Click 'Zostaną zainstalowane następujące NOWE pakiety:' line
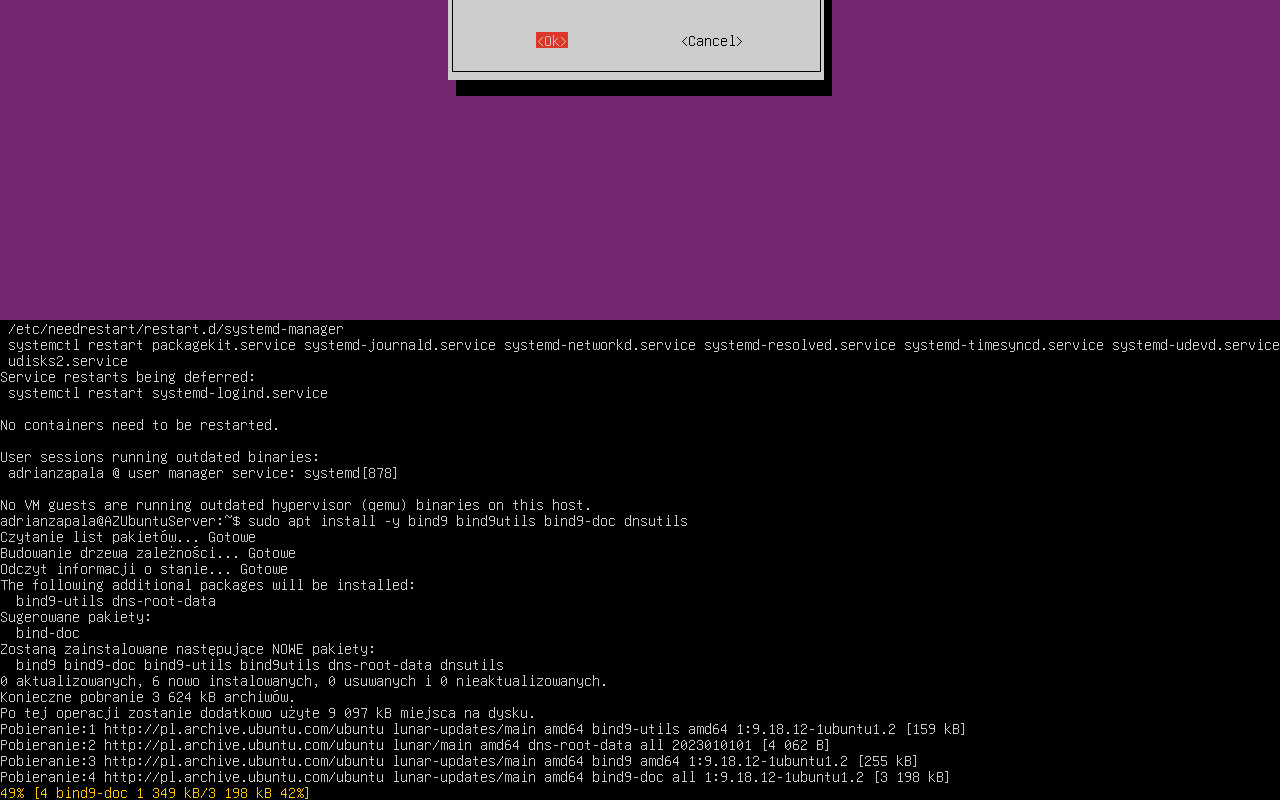Viewport: 1280px width, 800px height. tap(188, 649)
